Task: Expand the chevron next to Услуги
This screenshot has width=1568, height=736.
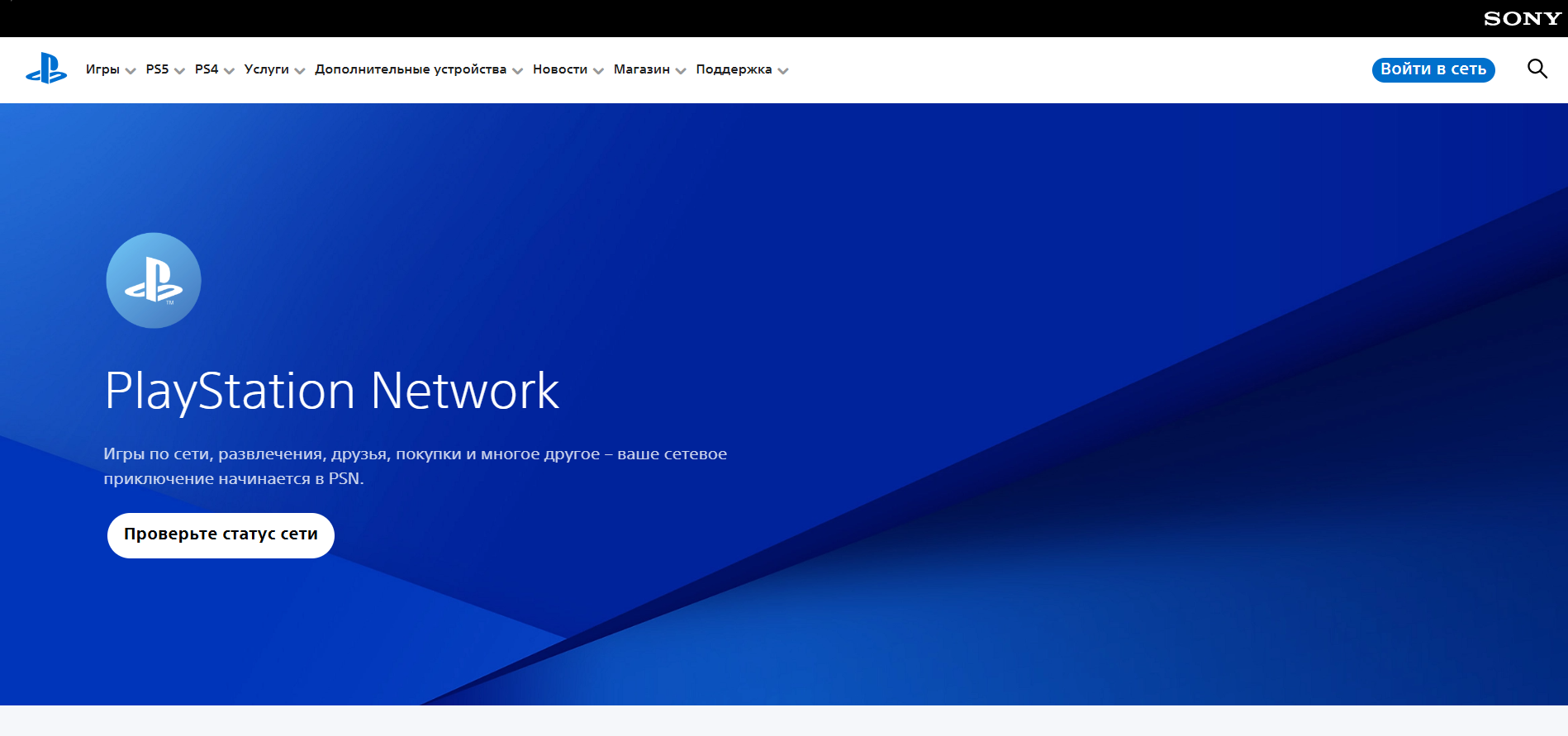Action: tap(300, 71)
